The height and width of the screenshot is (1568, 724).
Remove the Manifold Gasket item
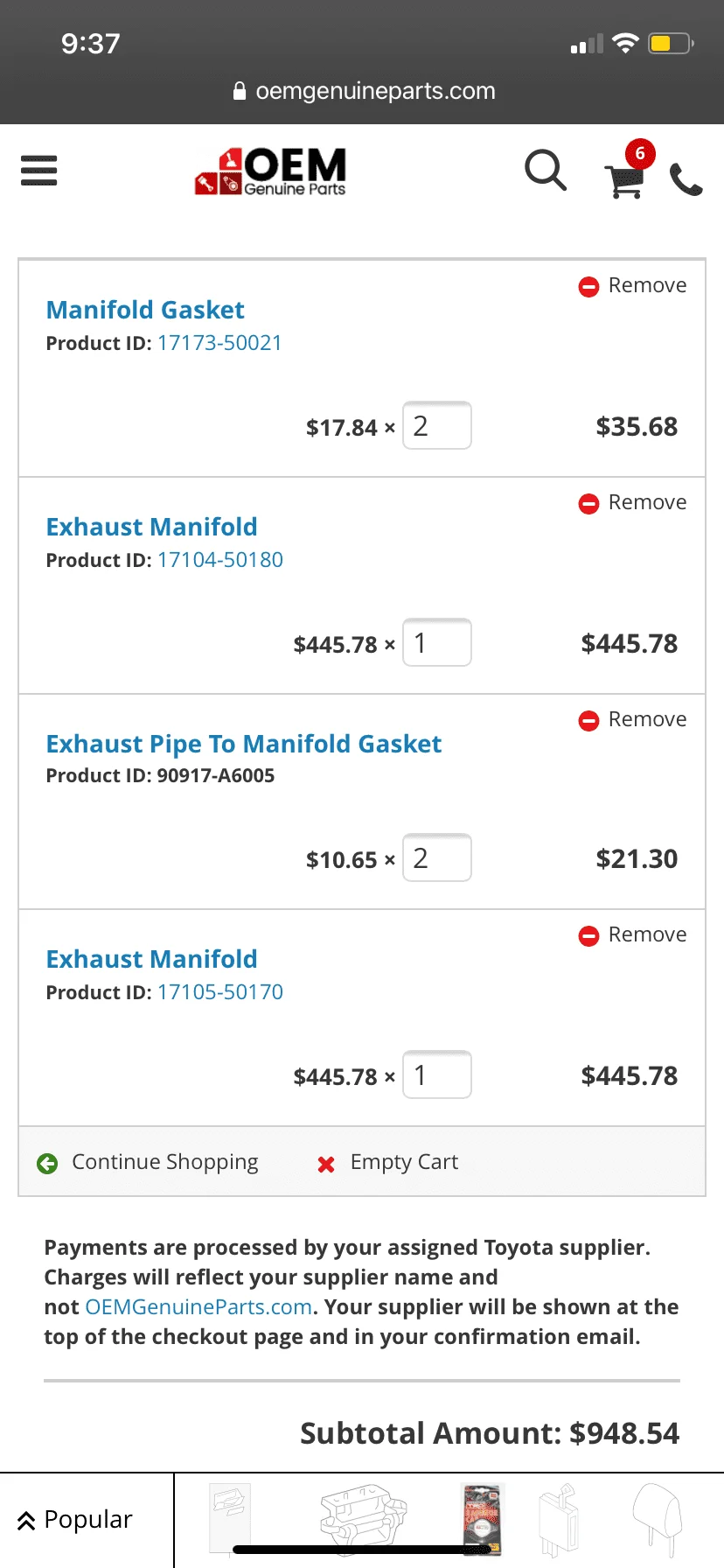[632, 285]
